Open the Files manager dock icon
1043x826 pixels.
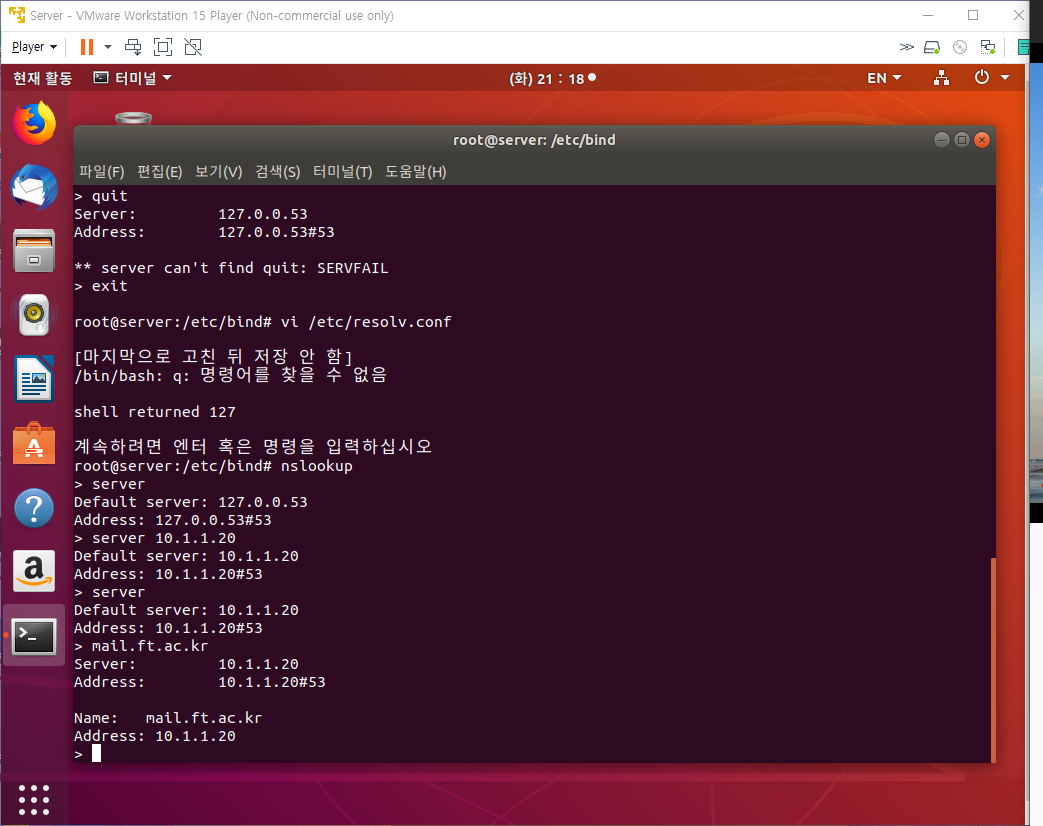tap(34, 251)
